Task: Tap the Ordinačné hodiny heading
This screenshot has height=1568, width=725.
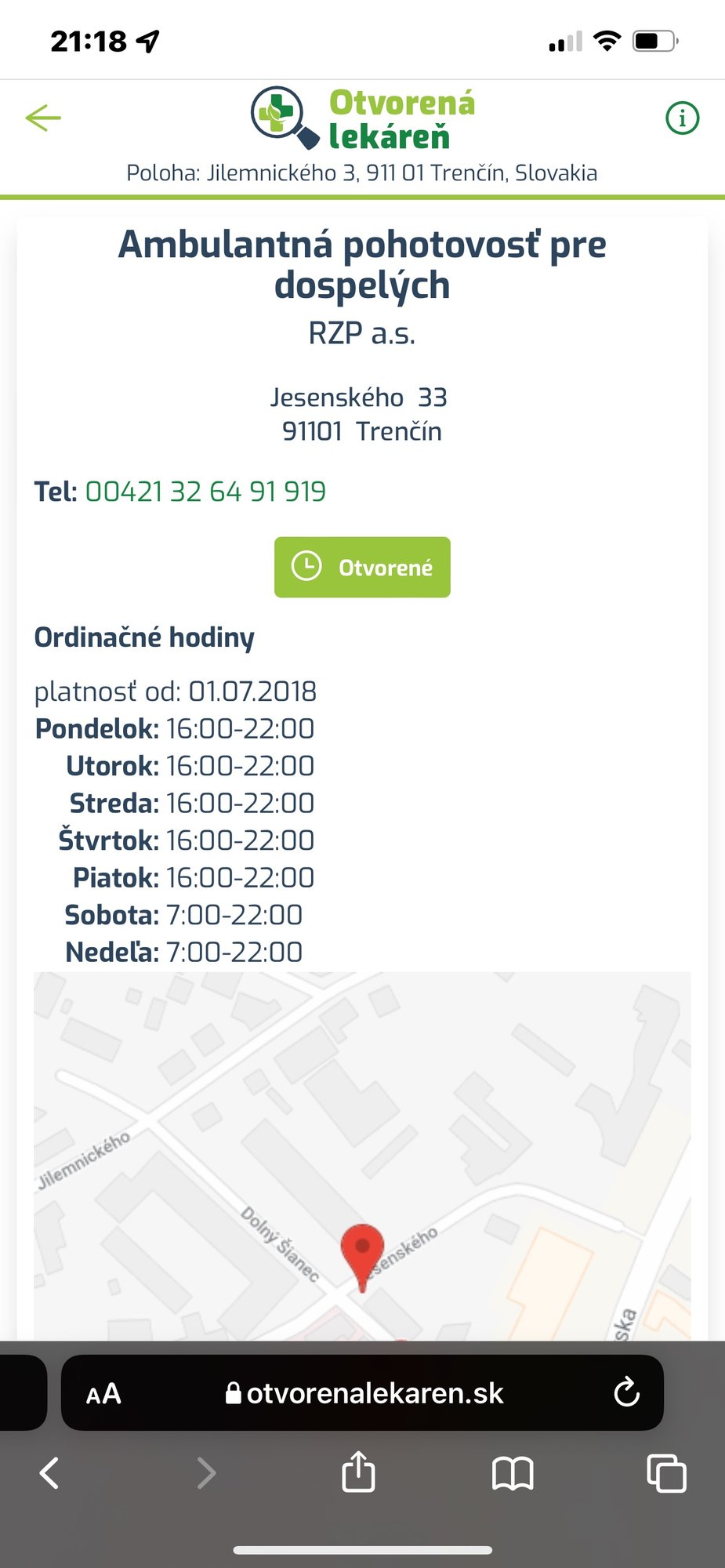Action: 144,637
